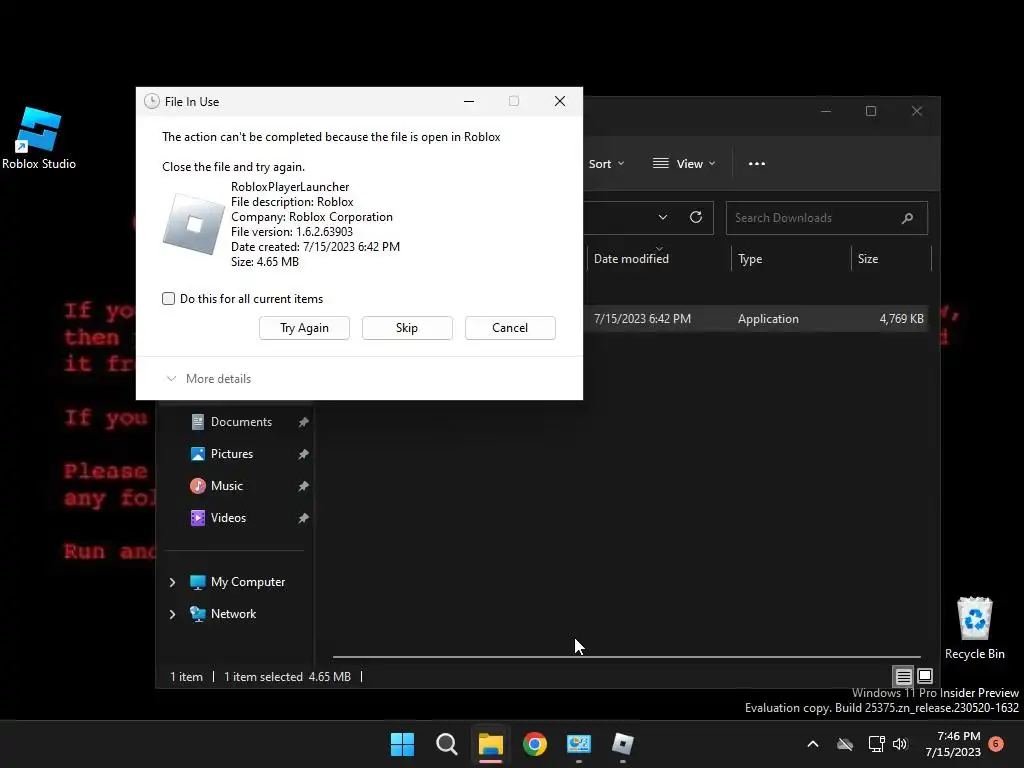
Task: Select the file row dated 7/15/2023 6:42 PM
Action: pyautogui.click(x=756, y=319)
